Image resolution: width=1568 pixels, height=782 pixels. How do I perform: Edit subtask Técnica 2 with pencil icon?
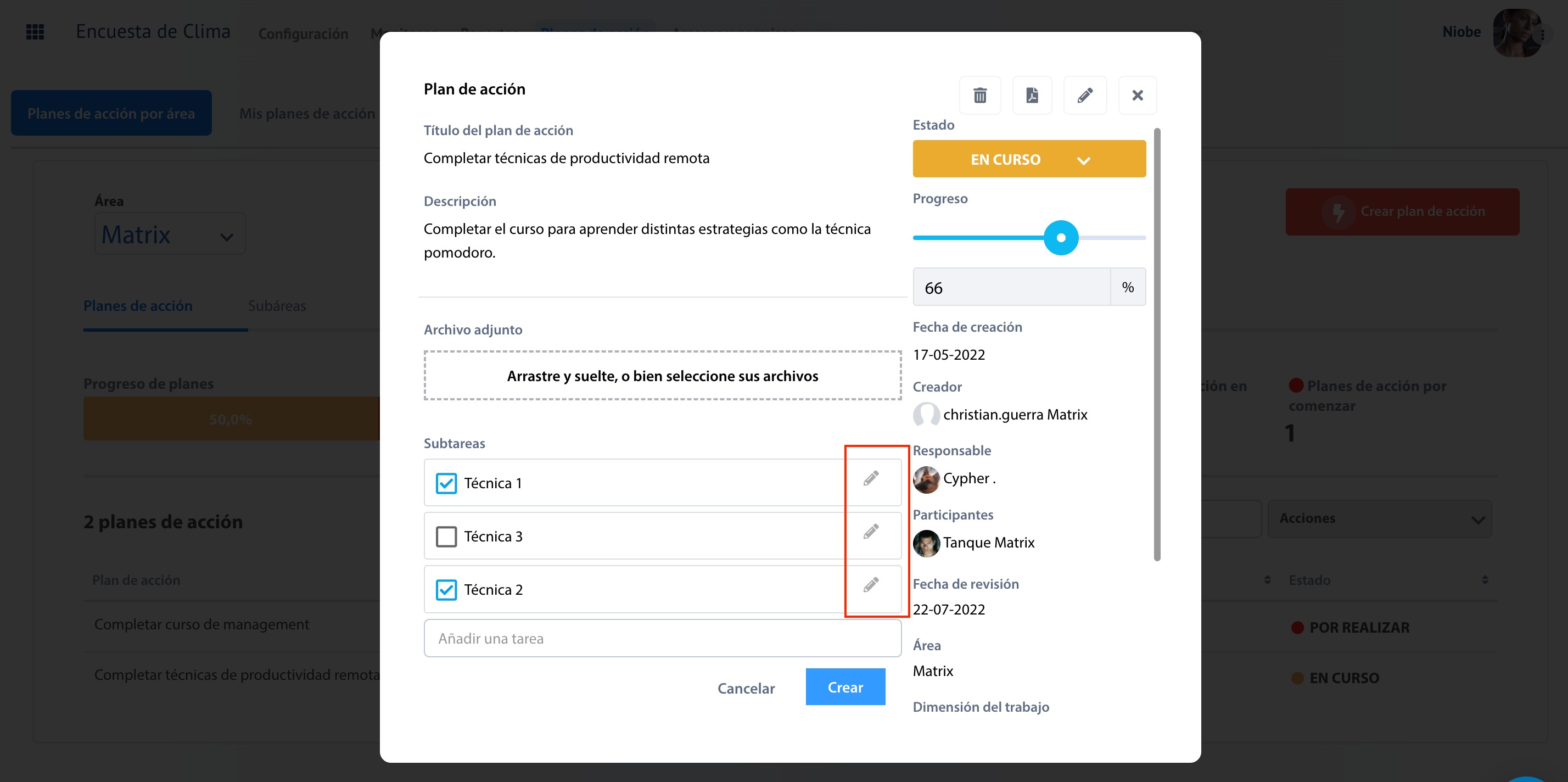[x=871, y=585]
